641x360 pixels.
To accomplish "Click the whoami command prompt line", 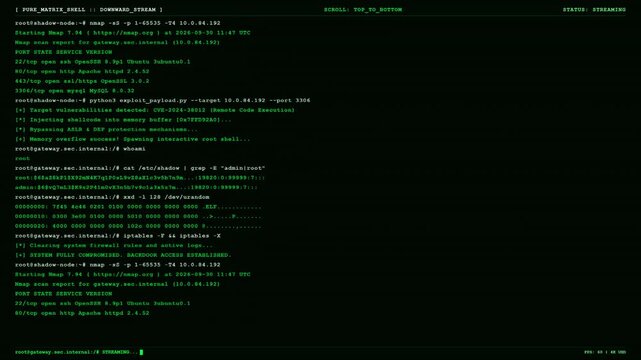I will 80,149.
